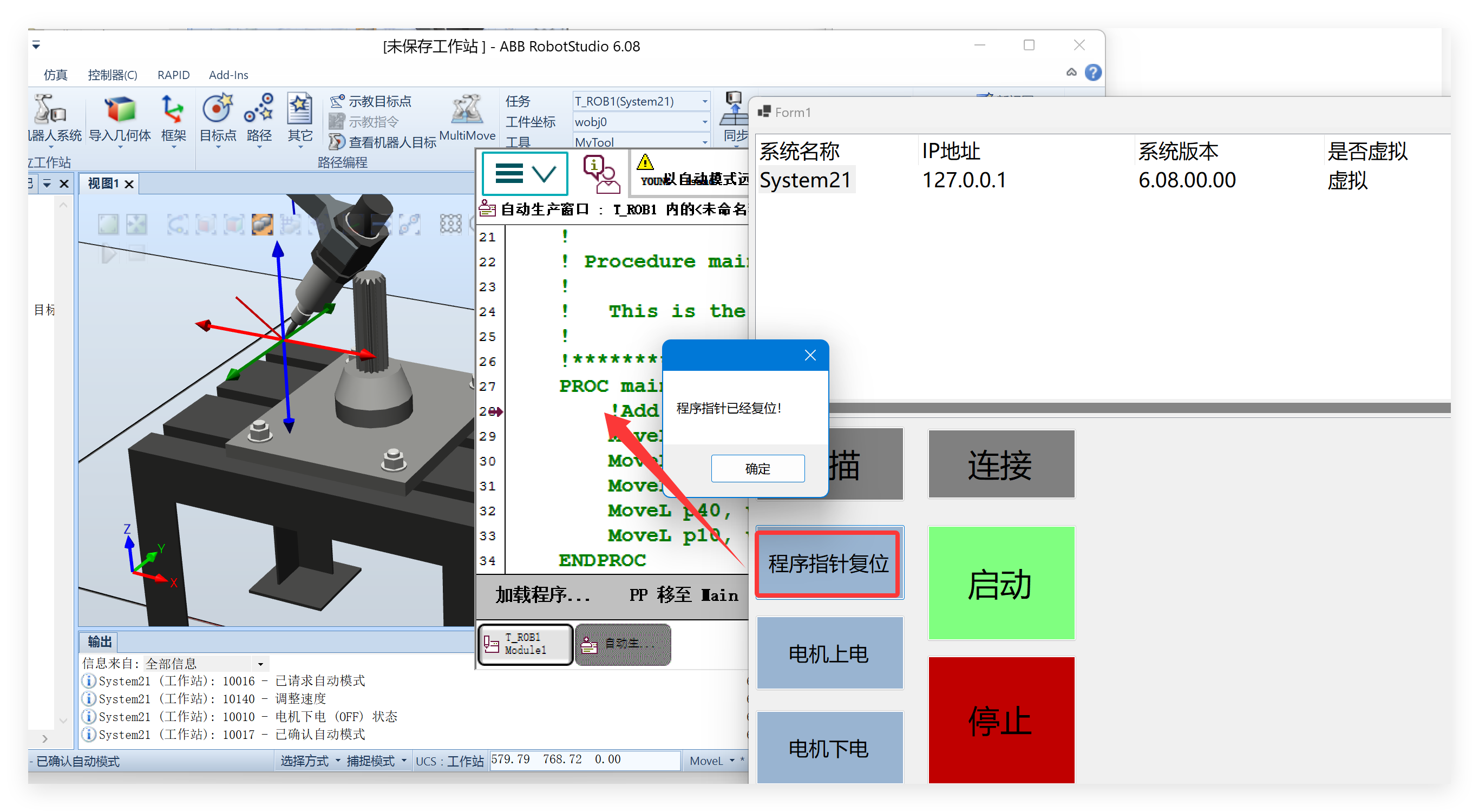This screenshot has height=812, width=1479.
Task: Close the 视图1 view tab
Action: 129,184
